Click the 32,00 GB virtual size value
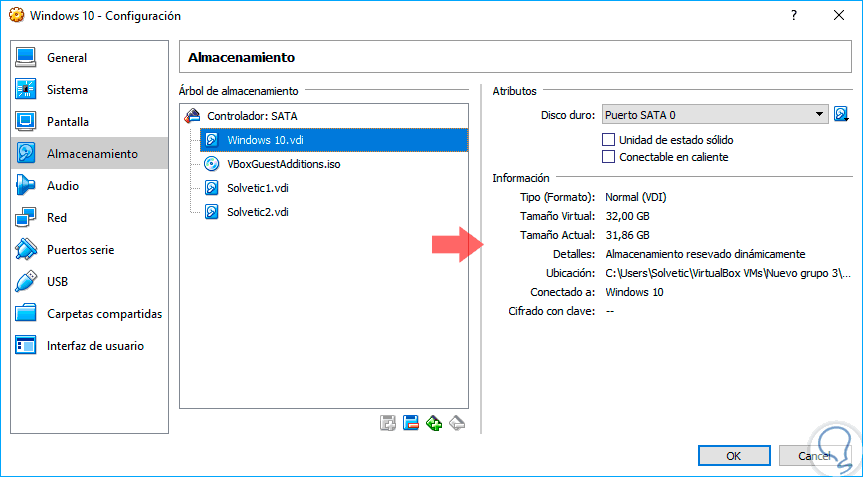863x477 pixels. click(627, 216)
